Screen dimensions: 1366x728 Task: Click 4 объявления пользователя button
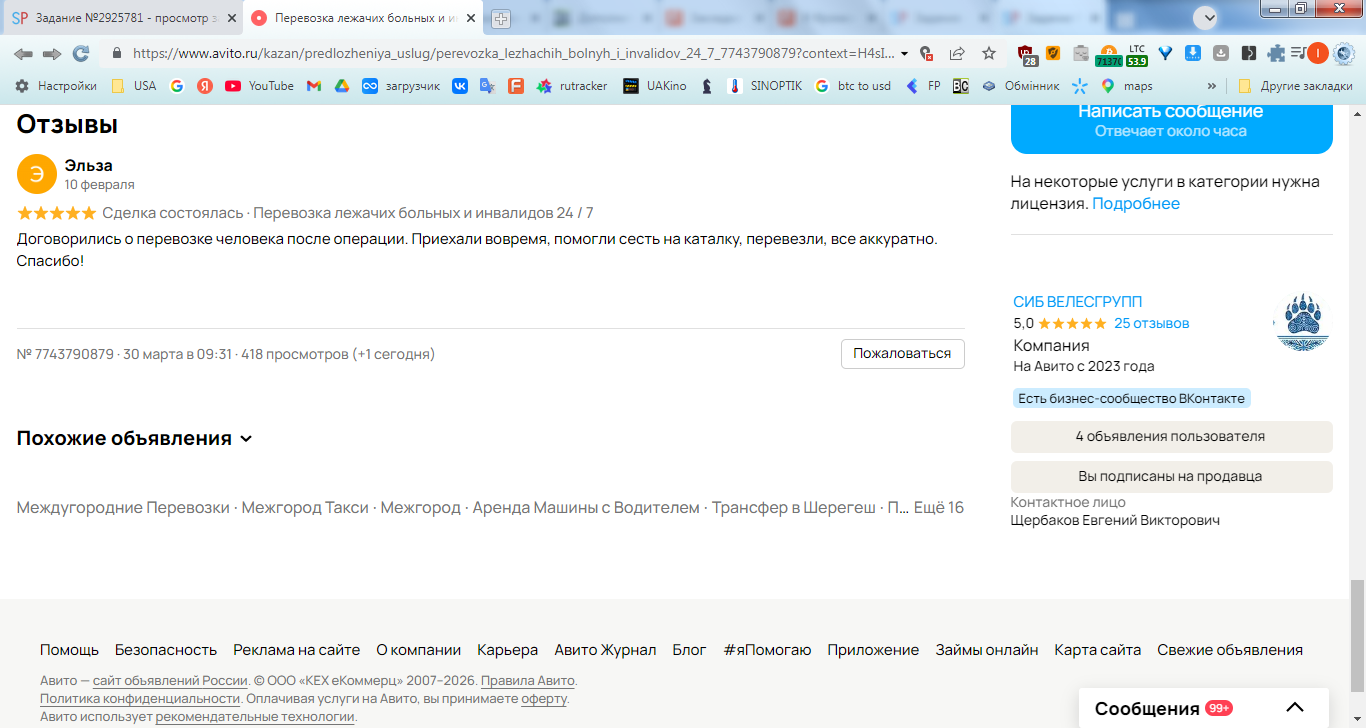tap(1172, 436)
